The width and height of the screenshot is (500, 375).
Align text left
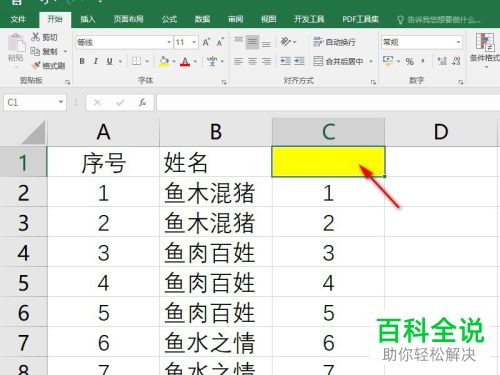point(238,61)
